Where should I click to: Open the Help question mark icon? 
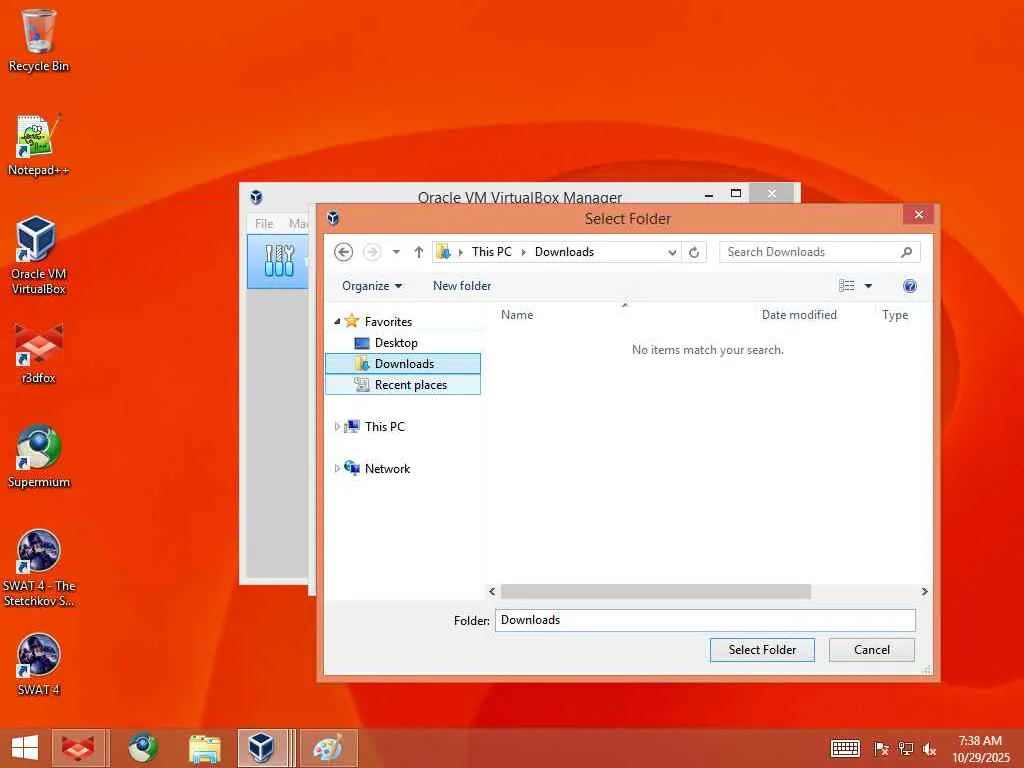(x=910, y=286)
